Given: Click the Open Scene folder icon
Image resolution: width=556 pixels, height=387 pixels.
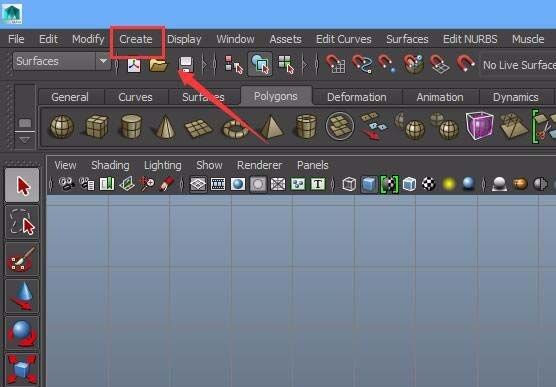Looking at the screenshot, I should (x=158, y=65).
